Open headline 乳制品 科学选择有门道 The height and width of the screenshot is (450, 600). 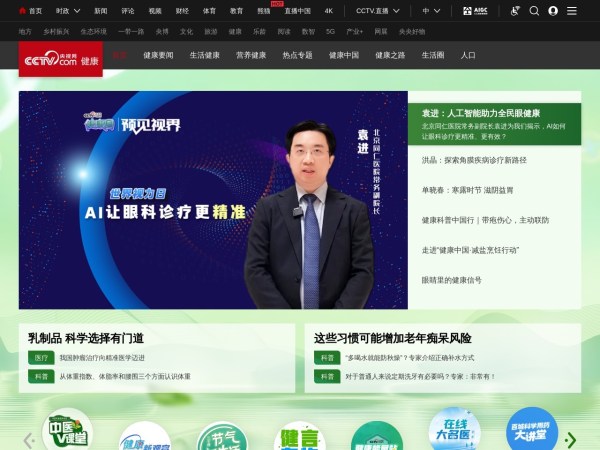click(x=86, y=338)
